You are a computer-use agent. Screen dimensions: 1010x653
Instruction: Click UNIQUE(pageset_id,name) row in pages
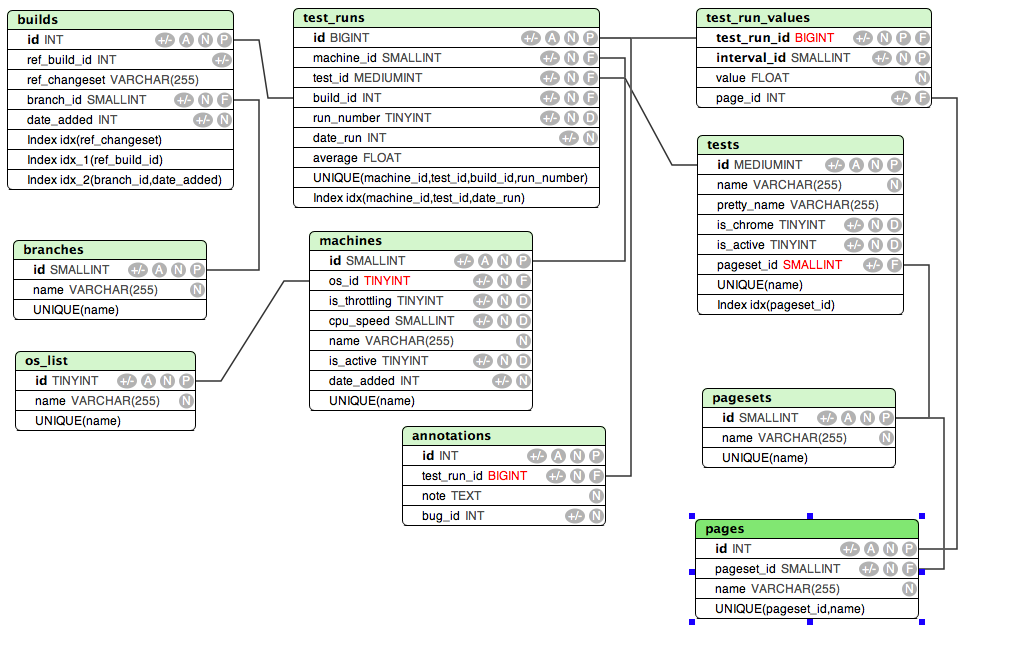click(807, 609)
